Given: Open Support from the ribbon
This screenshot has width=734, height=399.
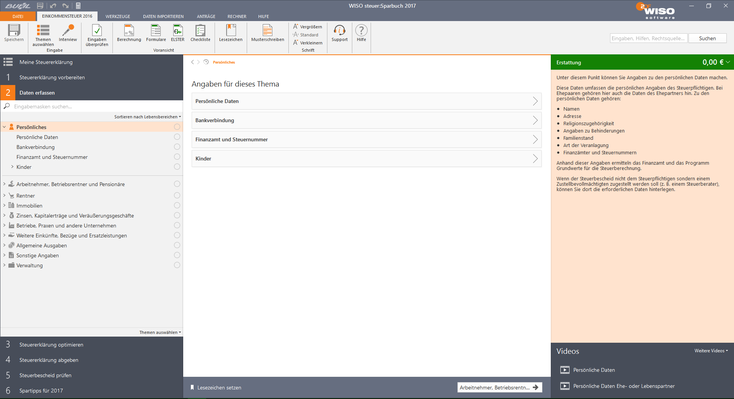Looking at the screenshot, I should pos(339,33).
